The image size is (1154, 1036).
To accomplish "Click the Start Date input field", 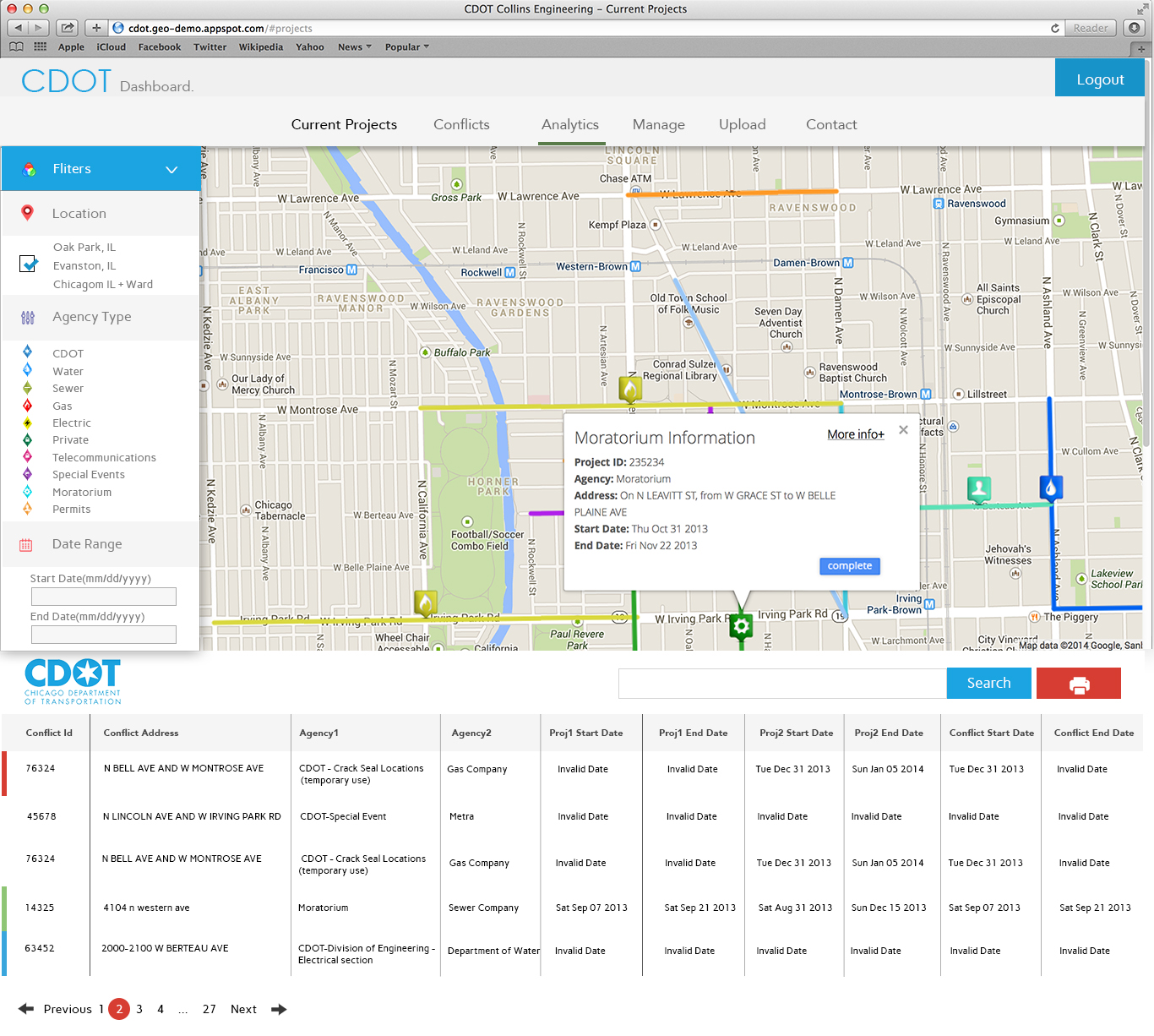I will 104,597.
